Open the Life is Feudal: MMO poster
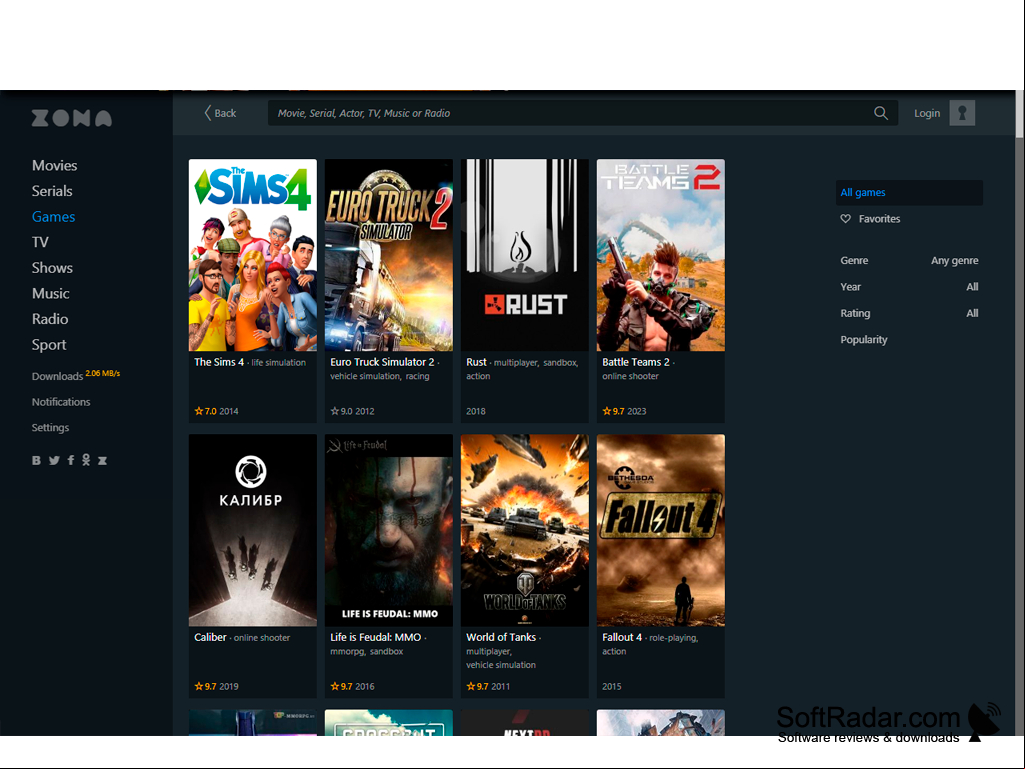This screenshot has width=1025, height=769. [389, 530]
